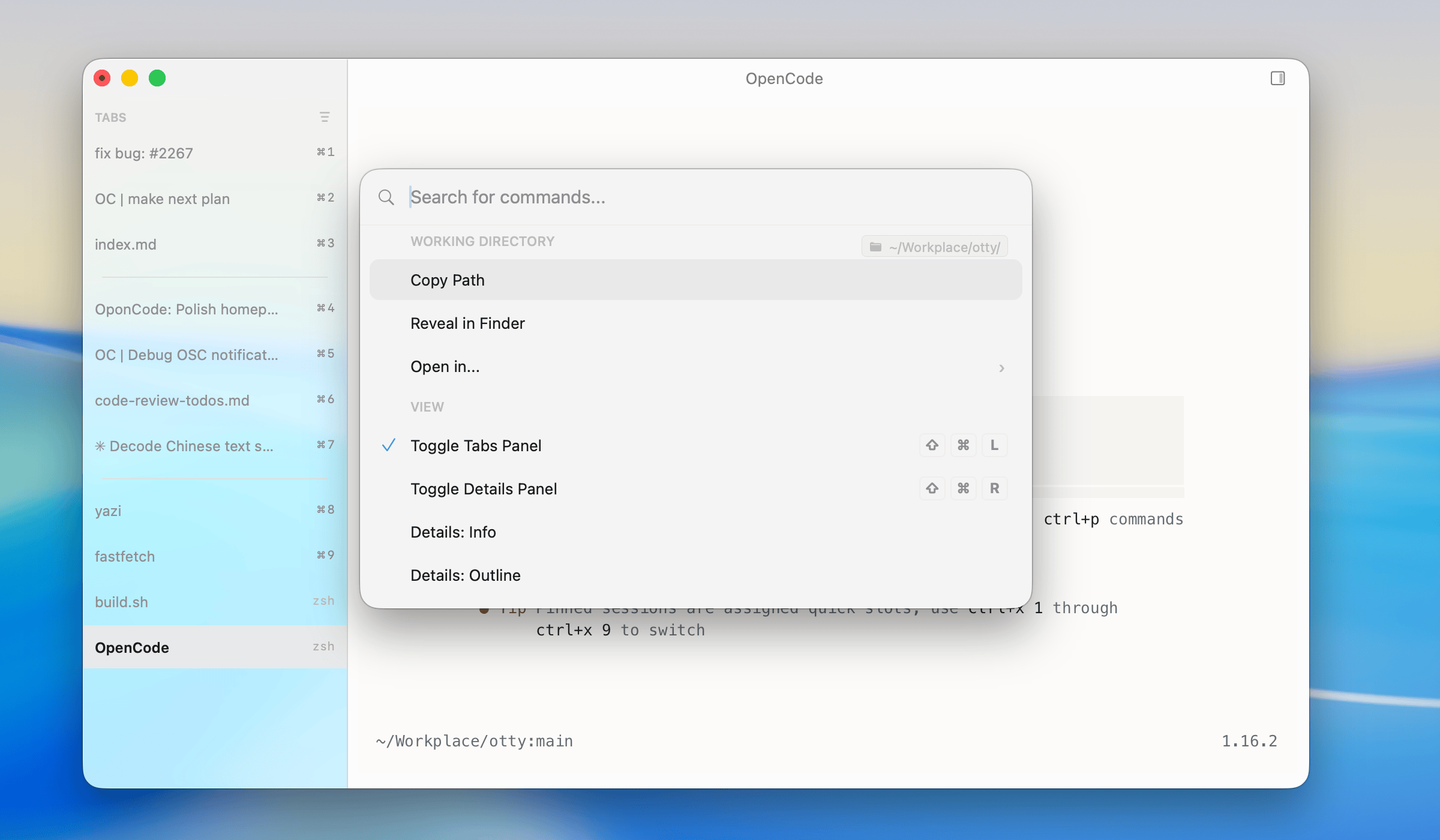Screen dimensions: 1440x840
Task: Open the Open in... submenu
Action: point(695,367)
